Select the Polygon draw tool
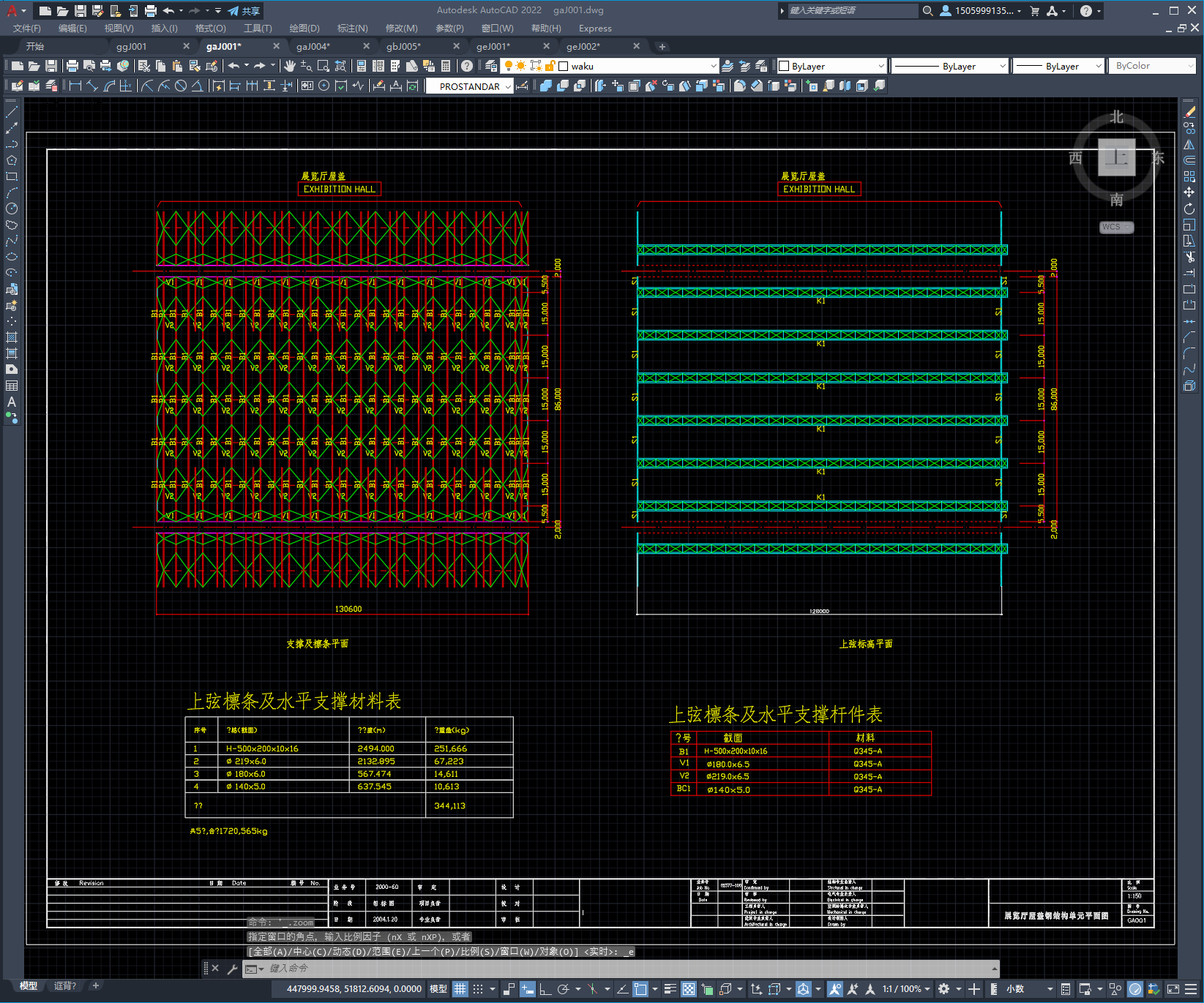 12,160
